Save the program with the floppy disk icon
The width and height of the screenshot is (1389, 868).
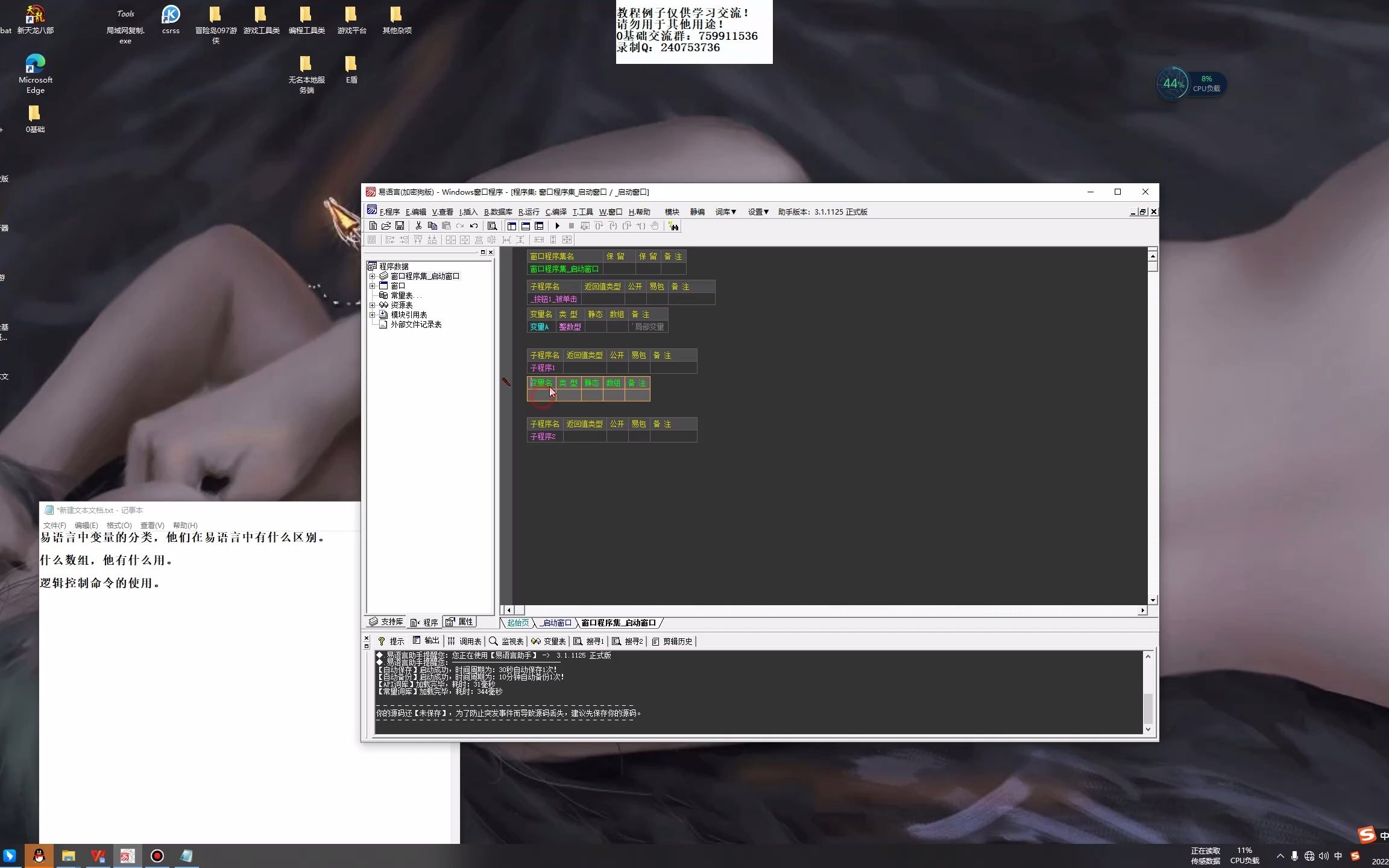[400, 226]
